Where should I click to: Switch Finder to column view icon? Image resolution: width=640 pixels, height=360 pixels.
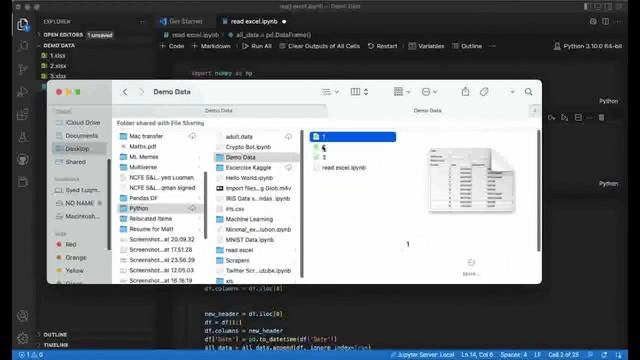tap(356, 92)
